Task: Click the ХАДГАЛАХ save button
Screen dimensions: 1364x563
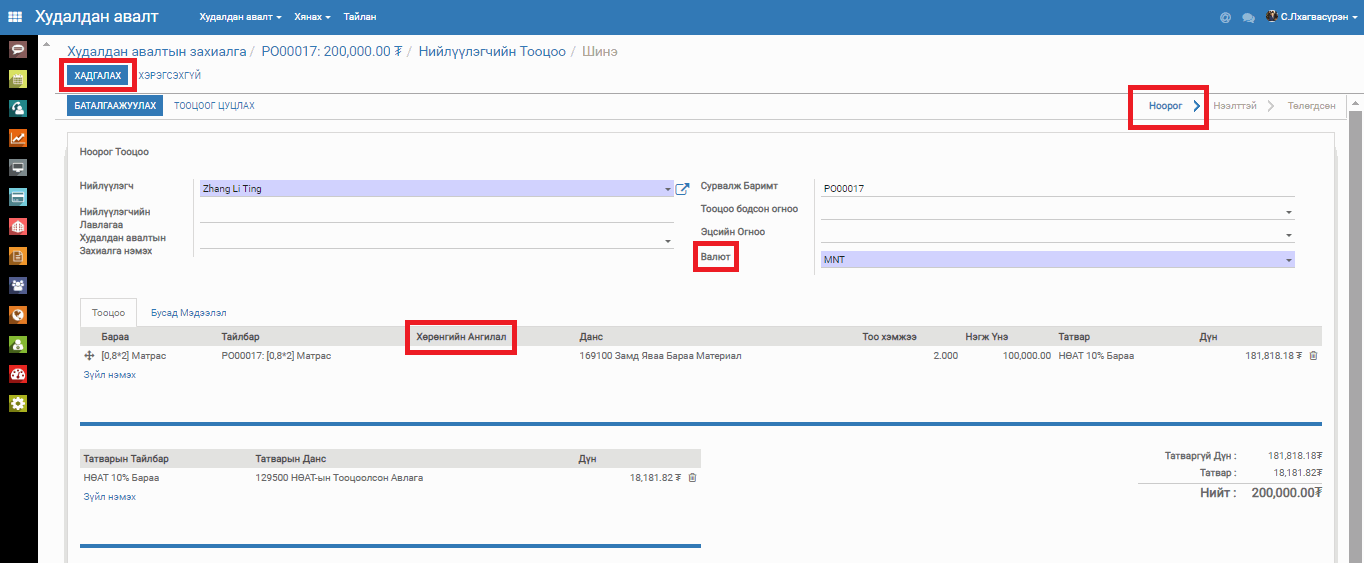Action: pyautogui.click(x=98, y=76)
